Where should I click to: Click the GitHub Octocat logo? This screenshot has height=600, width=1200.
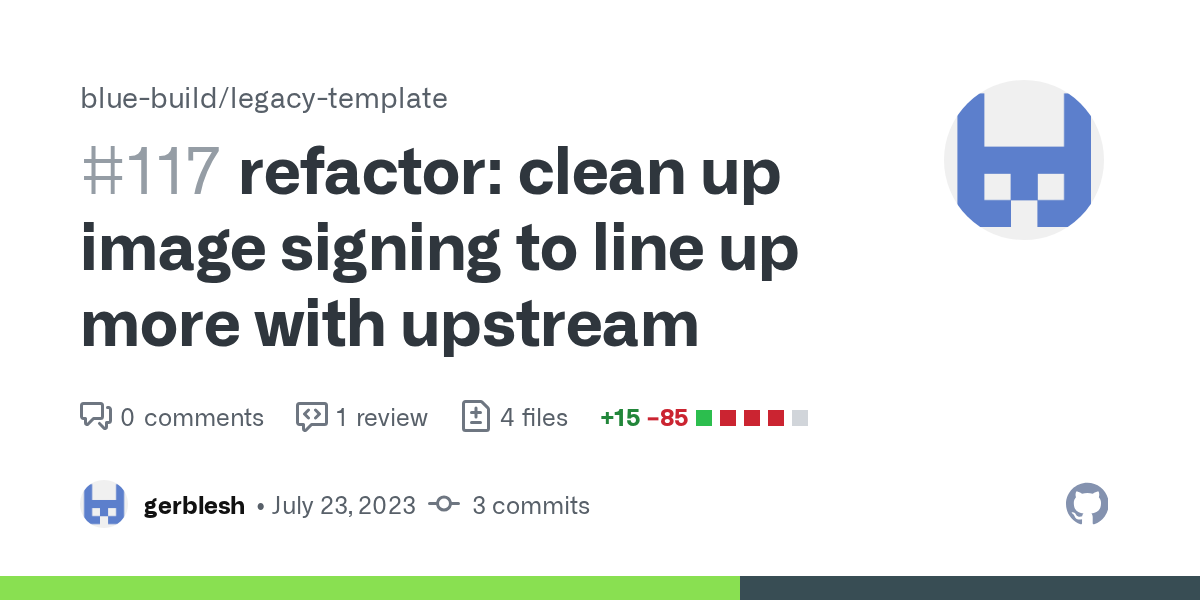[x=1087, y=505]
